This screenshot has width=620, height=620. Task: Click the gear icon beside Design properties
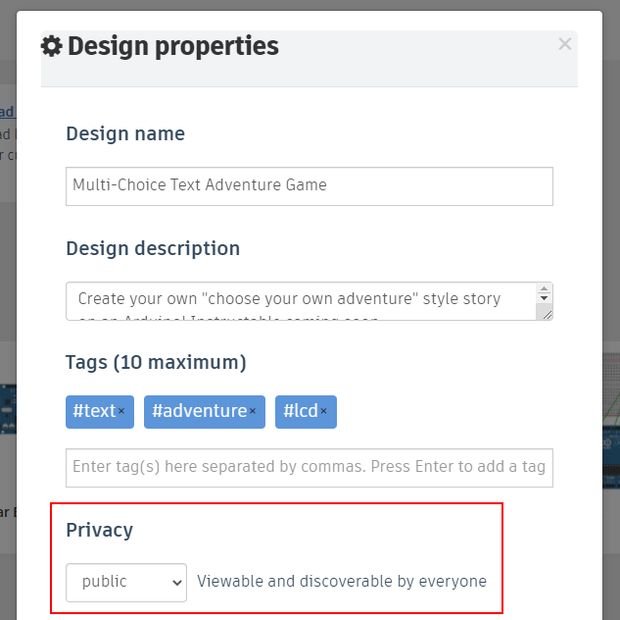coord(51,46)
